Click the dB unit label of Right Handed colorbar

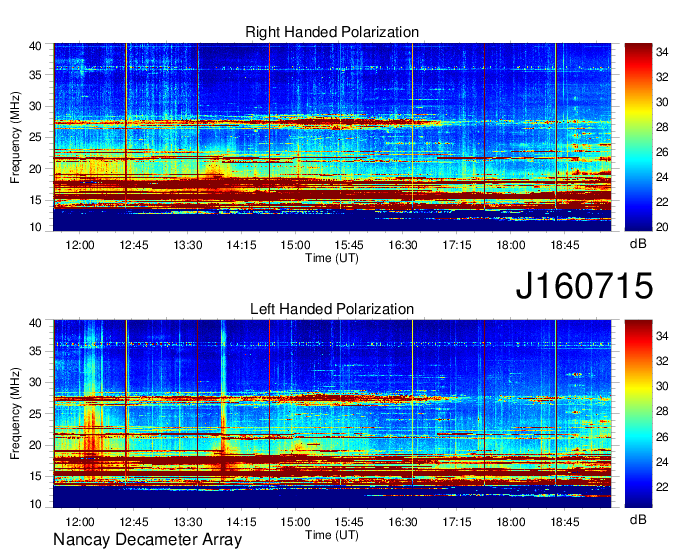(x=638, y=244)
